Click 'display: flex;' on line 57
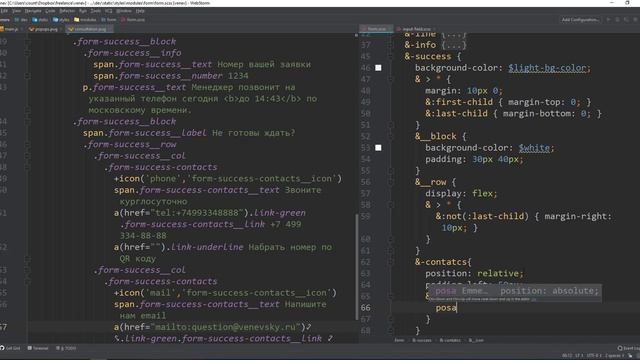Image resolution: width=640 pixels, height=360 pixels. point(461,193)
